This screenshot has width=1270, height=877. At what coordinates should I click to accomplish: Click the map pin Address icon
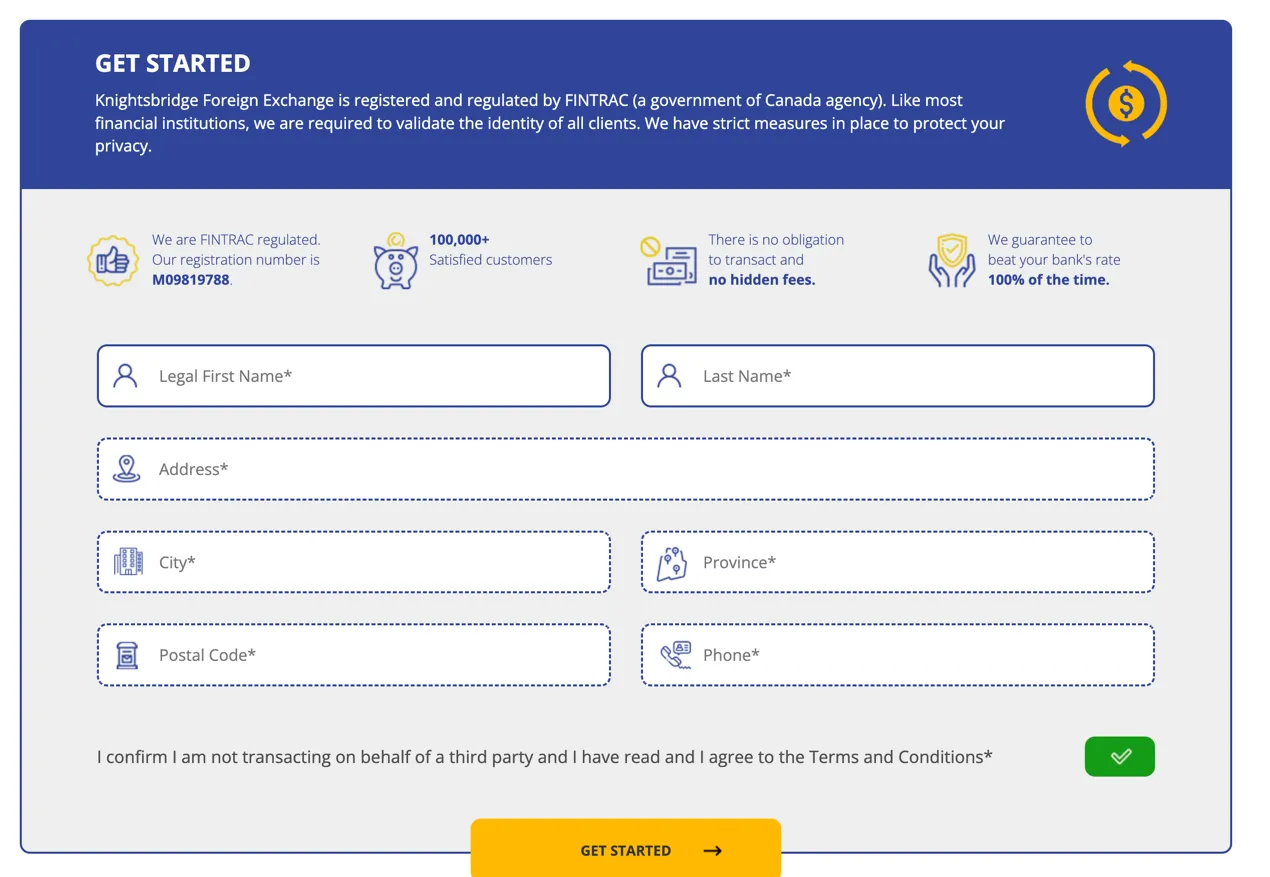click(x=126, y=469)
